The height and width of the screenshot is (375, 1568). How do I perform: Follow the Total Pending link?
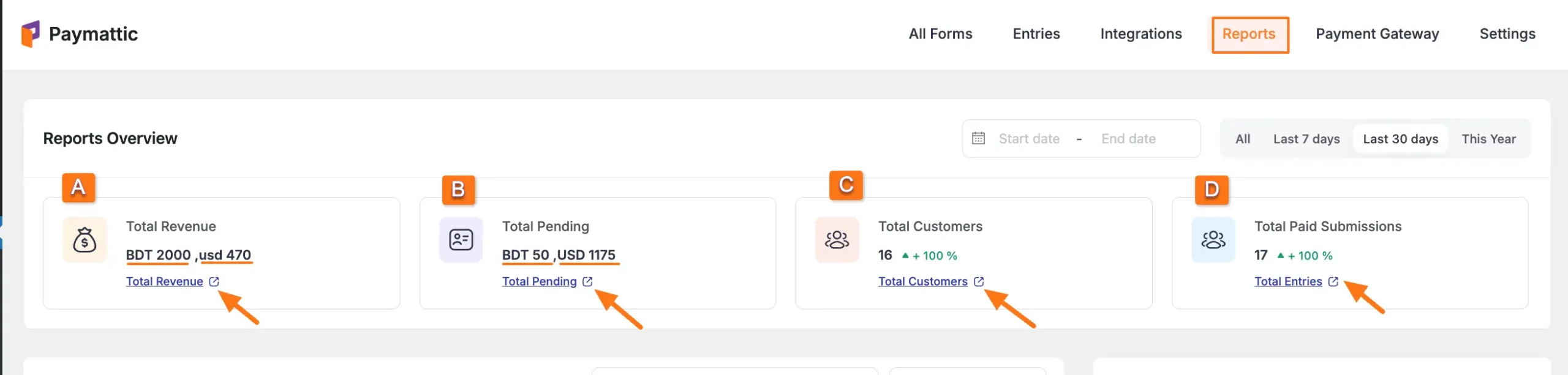pyautogui.click(x=538, y=281)
